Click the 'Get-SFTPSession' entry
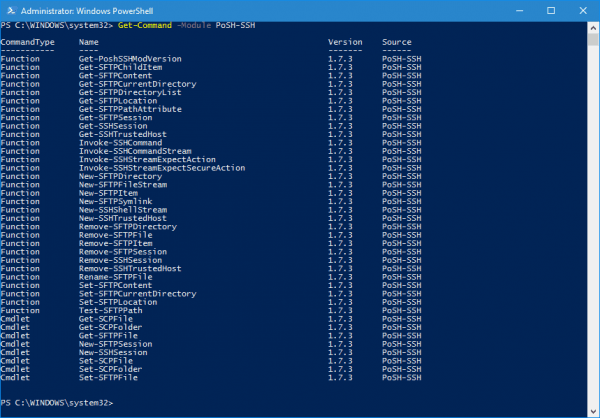 click(116, 118)
